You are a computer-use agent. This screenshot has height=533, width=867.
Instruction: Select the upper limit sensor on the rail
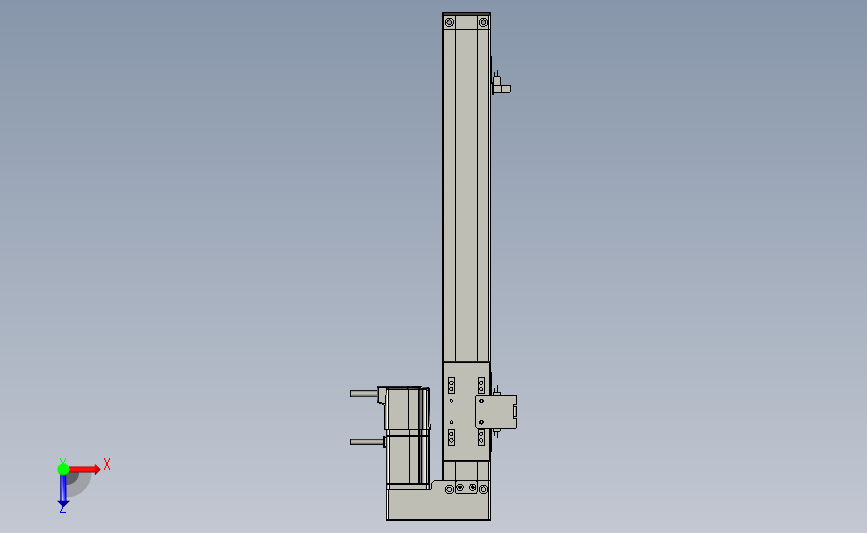coord(502,85)
